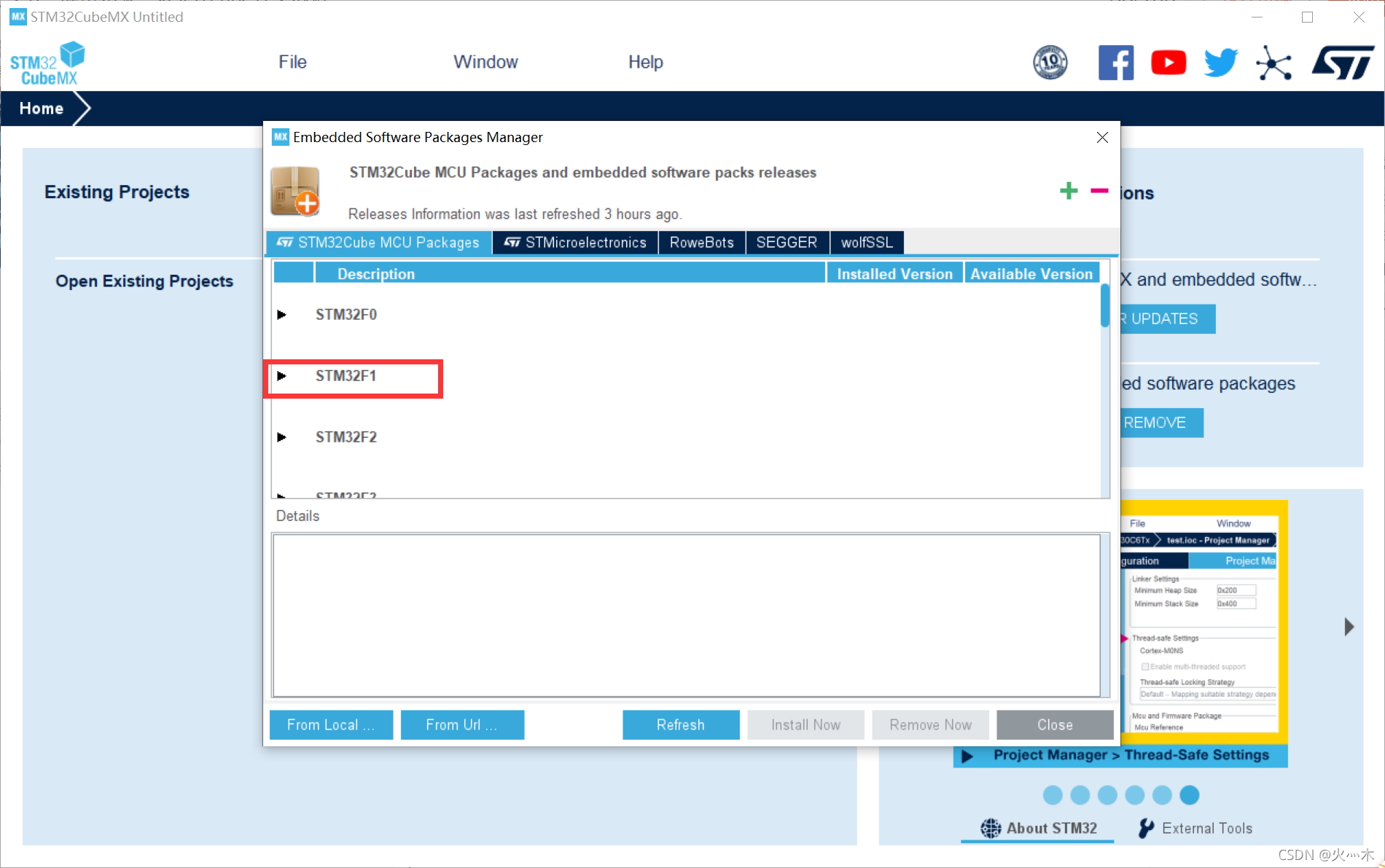Select the STM32F0 tree entry text
Screen dimensions: 1385x868
tap(346, 315)
